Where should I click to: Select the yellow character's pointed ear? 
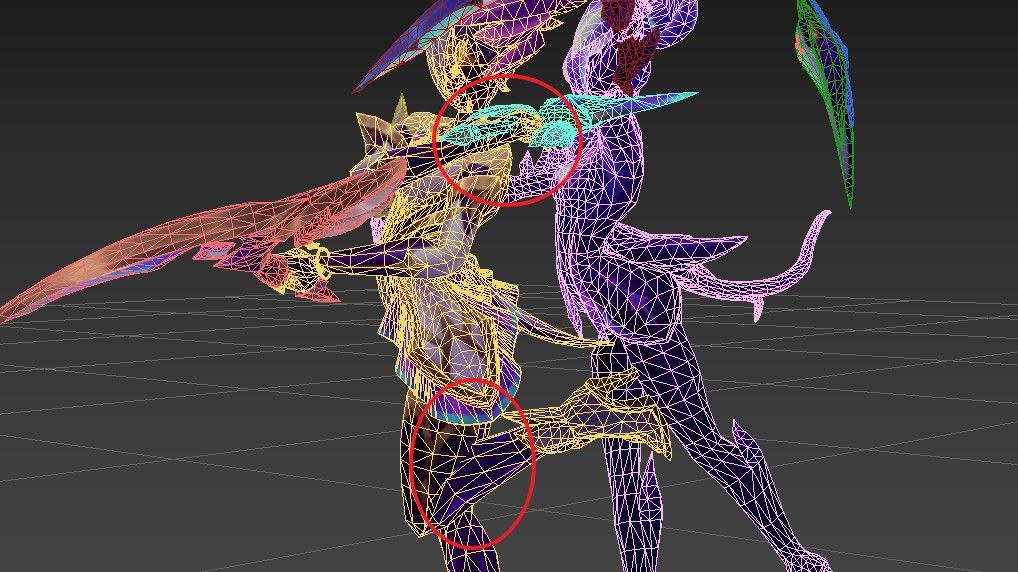(x=377, y=129)
